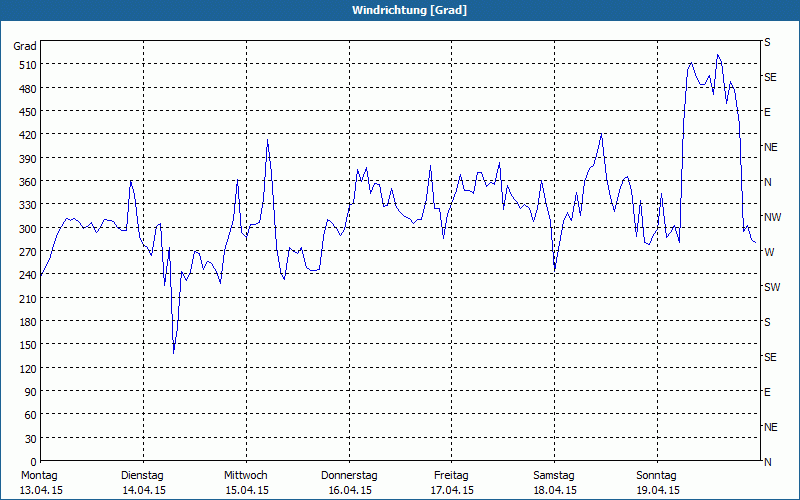Click the date 13.04.15
800x500 pixels.
[x=41, y=490]
